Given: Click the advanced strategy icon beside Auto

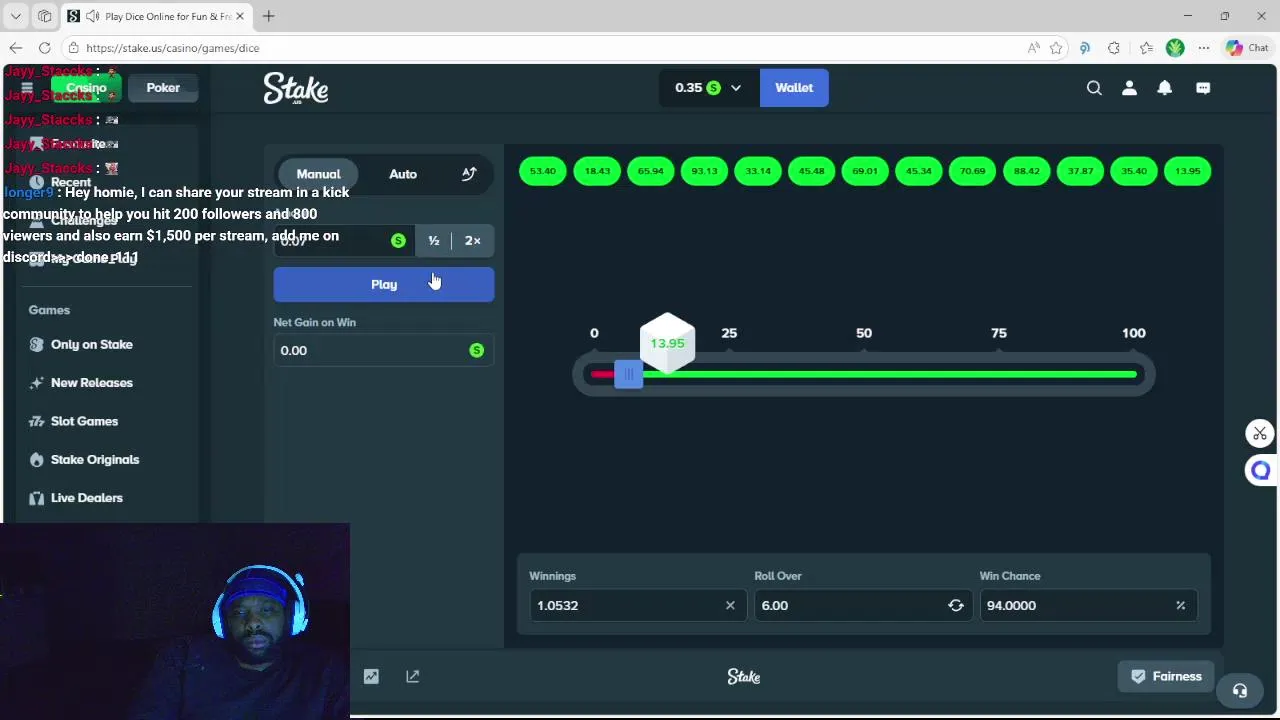Looking at the screenshot, I should click(469, 174).
